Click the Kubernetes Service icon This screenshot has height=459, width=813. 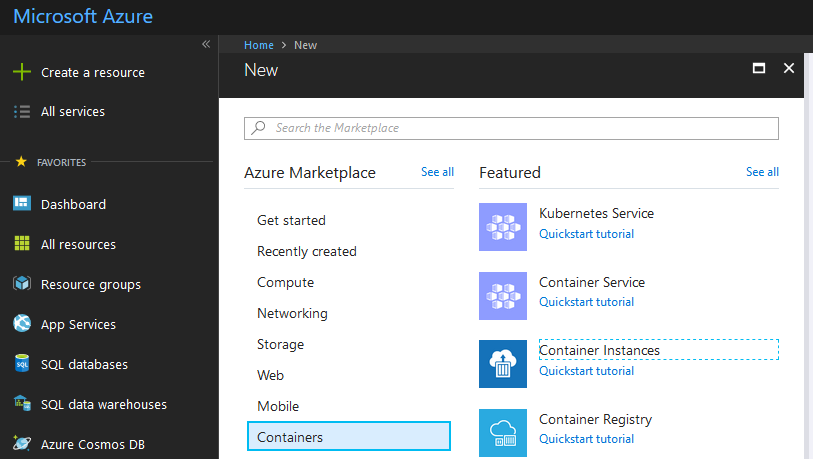pos(503,226)
